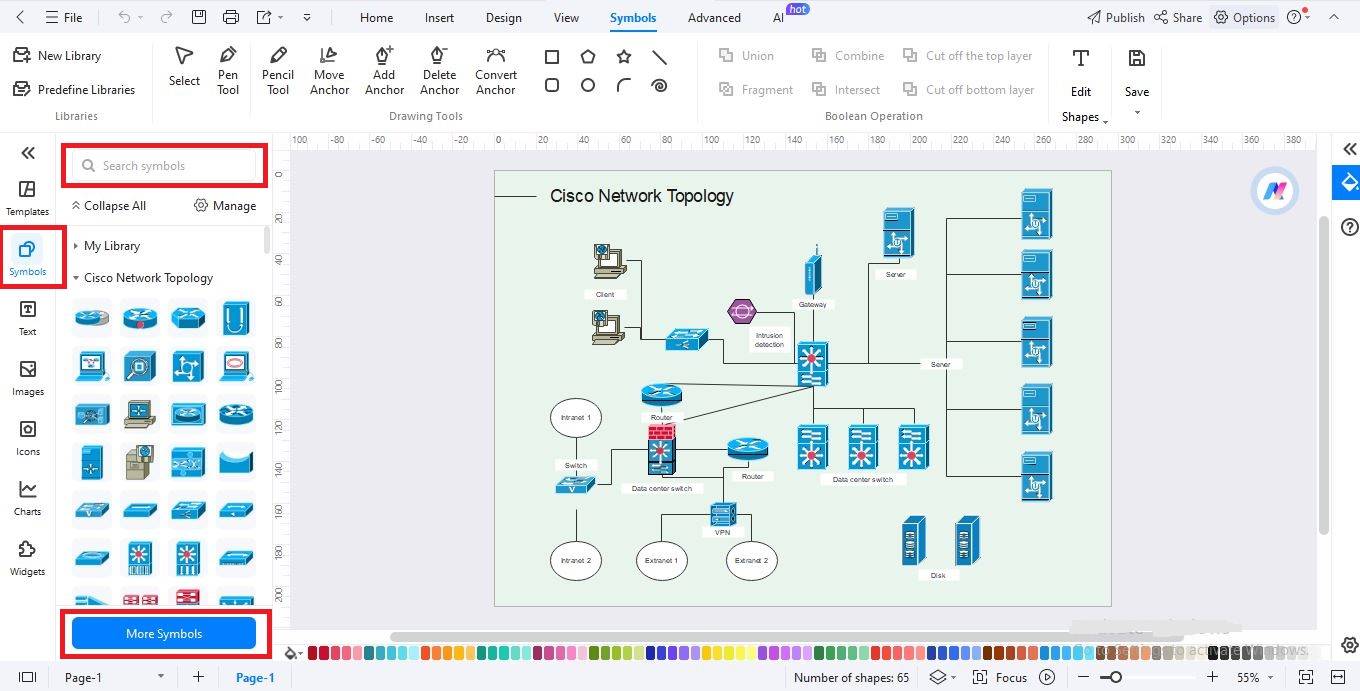The image size is (1360, 691).
Task: Click the save disk icon in title bar
Action: point(199,17)
